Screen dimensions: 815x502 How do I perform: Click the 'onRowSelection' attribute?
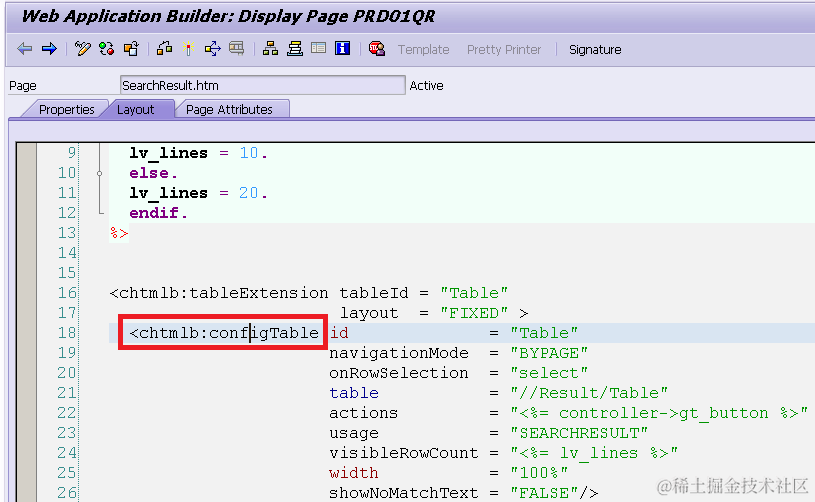[399, 373]
